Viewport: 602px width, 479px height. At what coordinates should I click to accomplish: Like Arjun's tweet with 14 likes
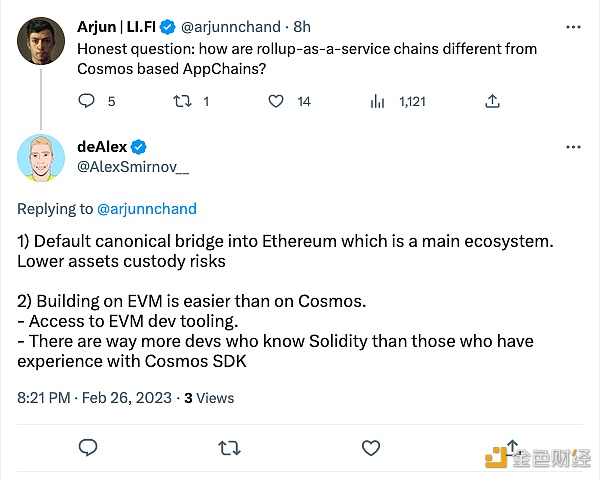275,101
